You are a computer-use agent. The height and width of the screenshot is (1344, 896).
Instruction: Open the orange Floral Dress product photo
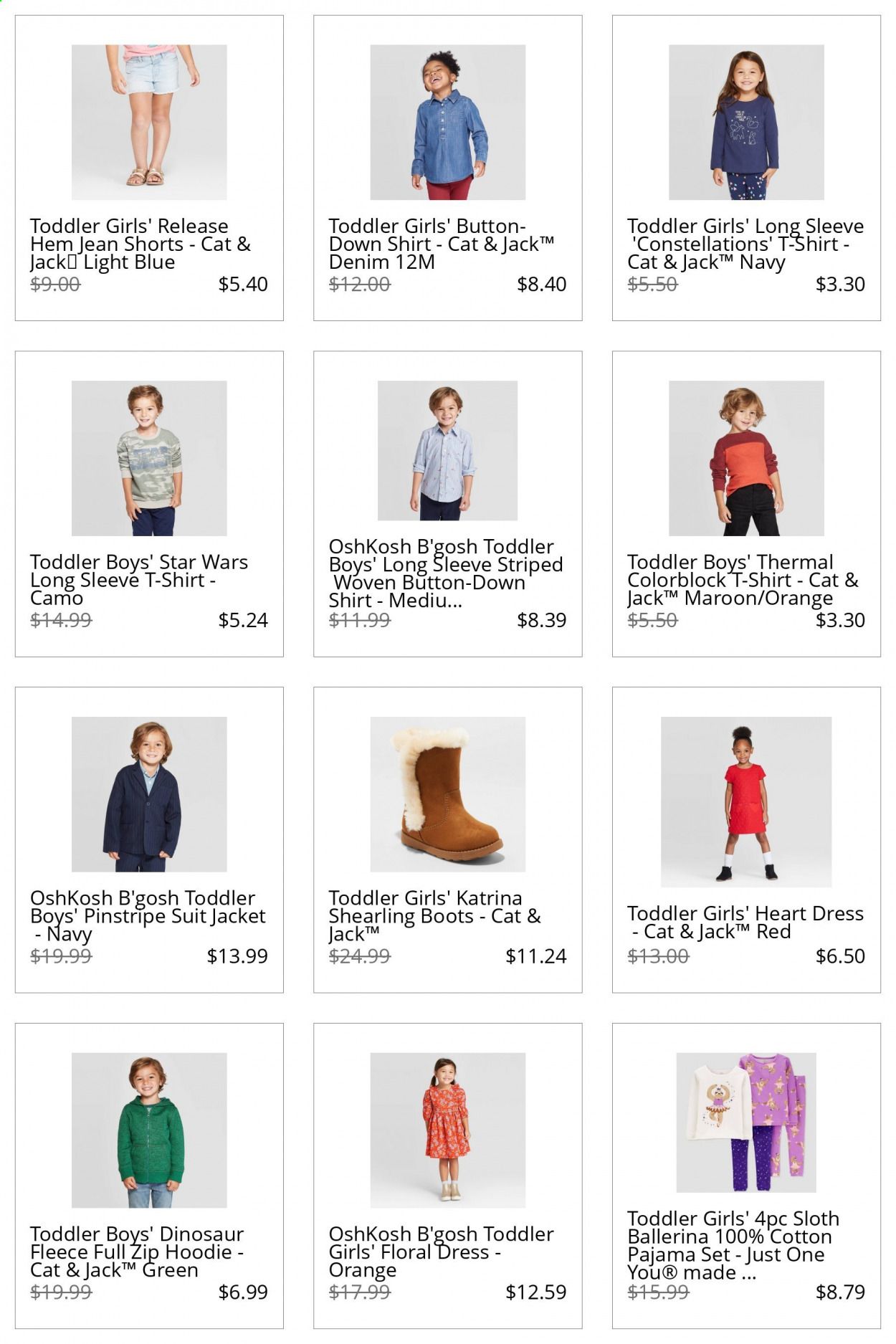(447, 1130)
